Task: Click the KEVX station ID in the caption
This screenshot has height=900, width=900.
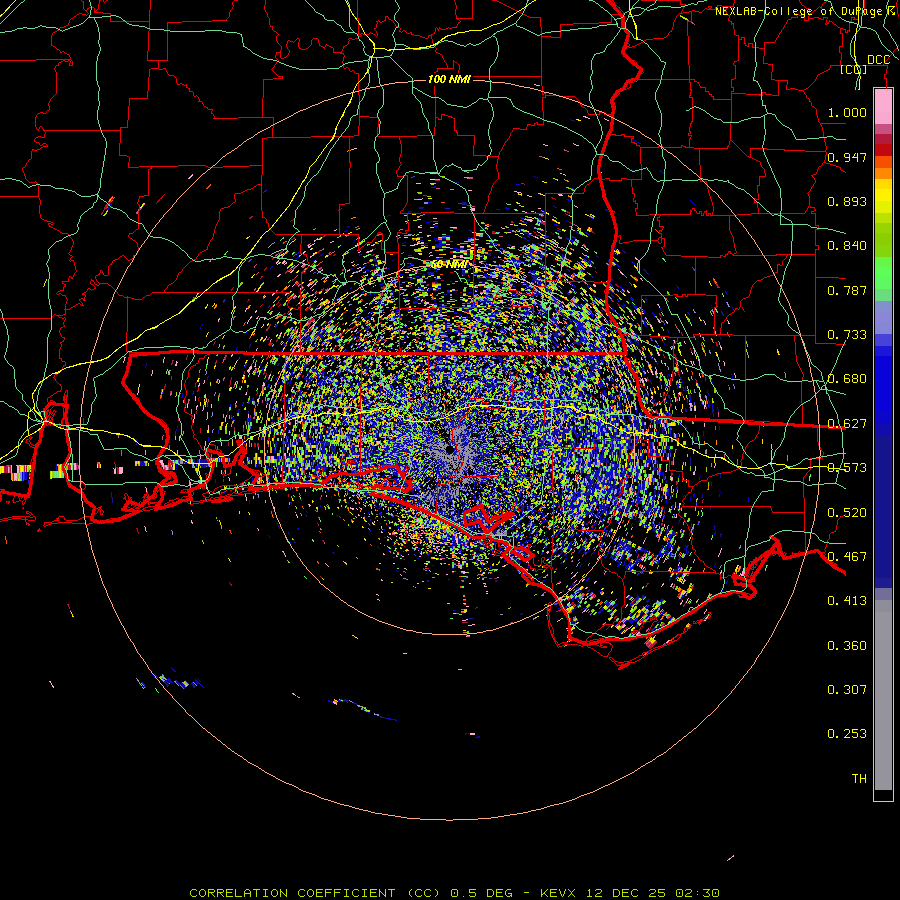Action: (557, 893)
